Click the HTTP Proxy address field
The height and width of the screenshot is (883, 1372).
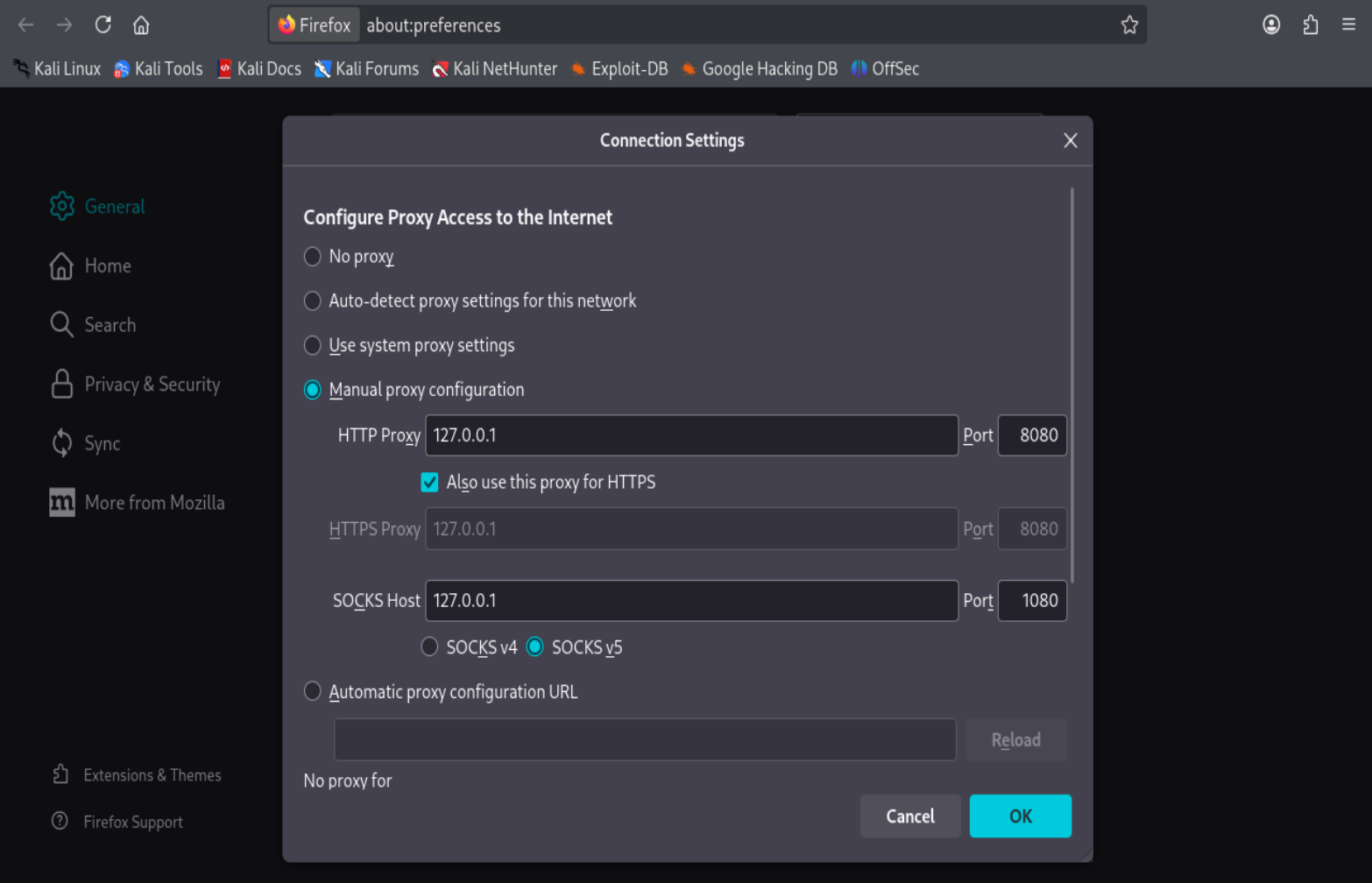pyautogui.click(x=690, y=435)
